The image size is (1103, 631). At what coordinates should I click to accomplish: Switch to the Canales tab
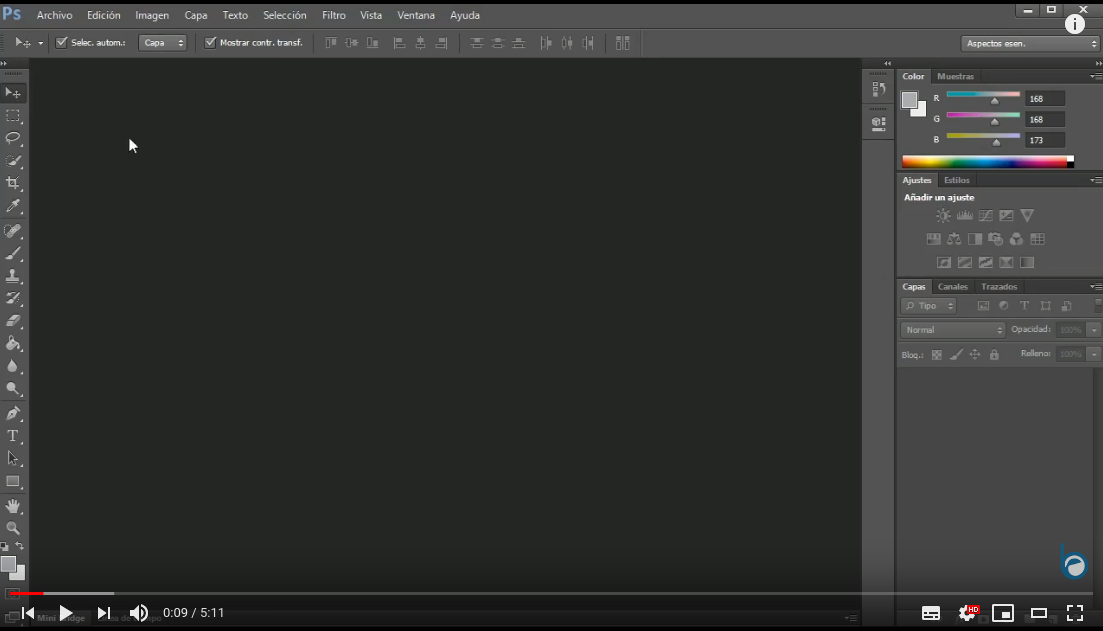952,286
